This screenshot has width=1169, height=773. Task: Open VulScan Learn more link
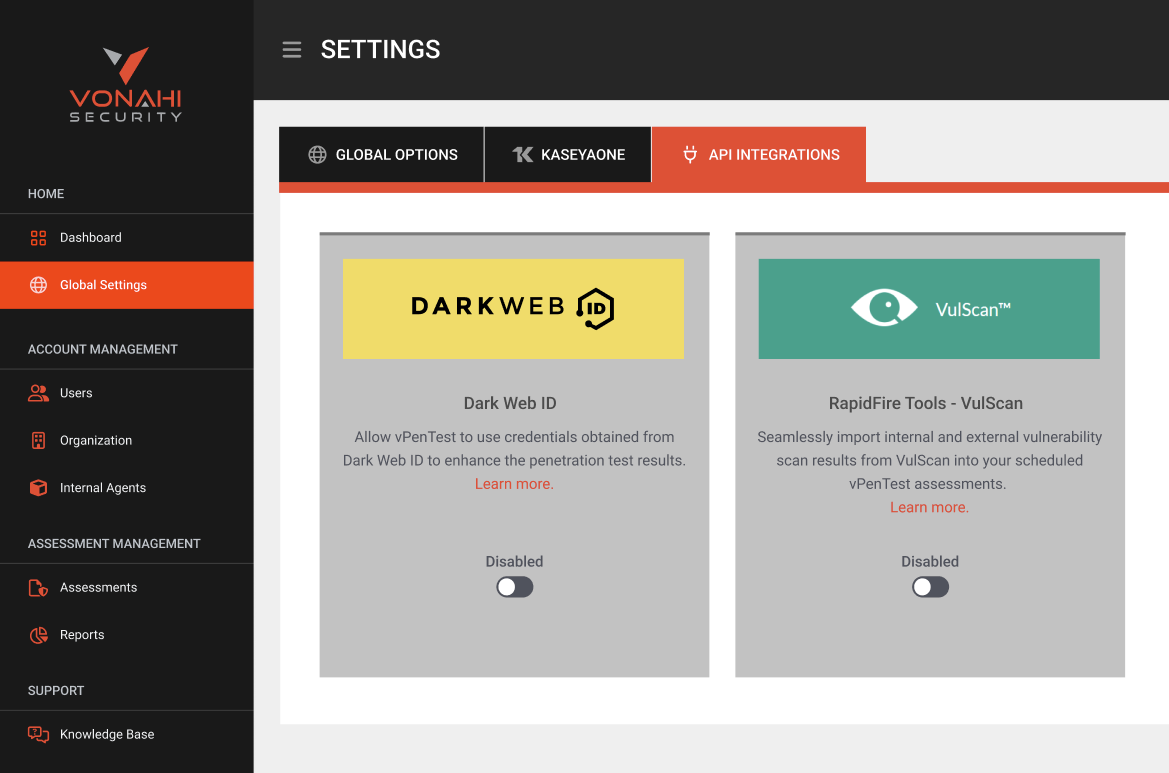pyautogui.click(x=929, y=507)
